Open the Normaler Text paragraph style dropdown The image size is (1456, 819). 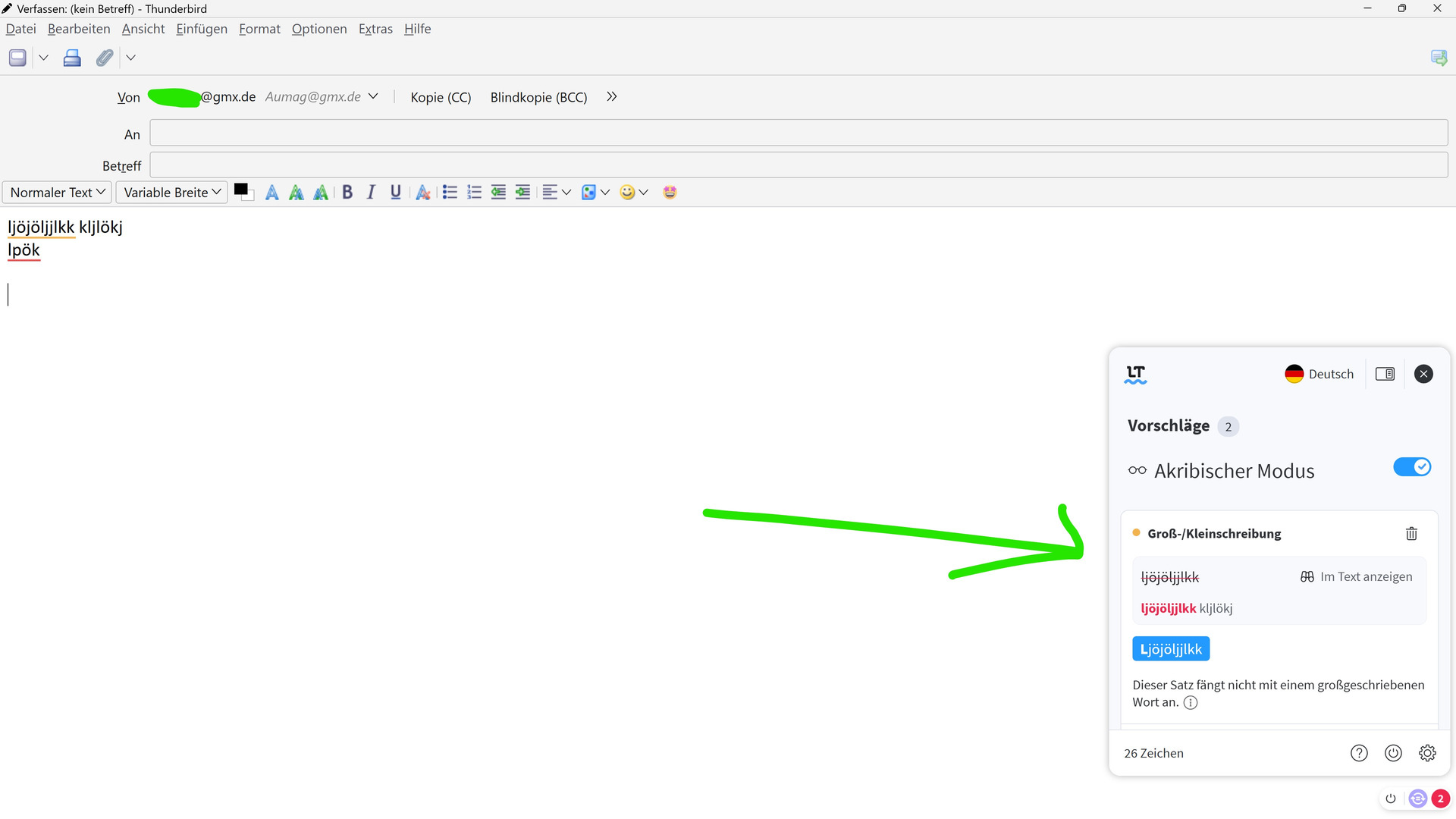pyautogui.click(x=58, y=193)
